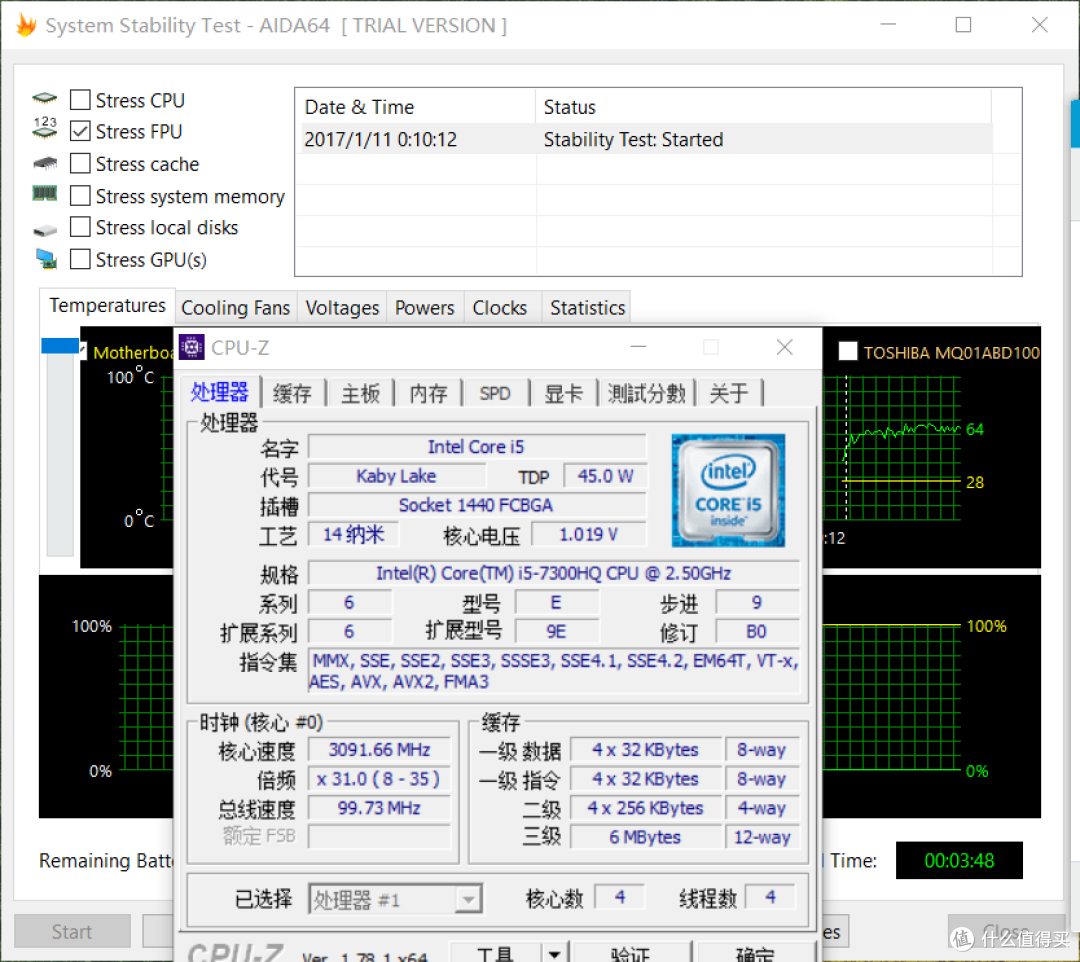Select the 缓存 tab in CPU-Z
The image size is (1080, 962).
pos(292,394)
